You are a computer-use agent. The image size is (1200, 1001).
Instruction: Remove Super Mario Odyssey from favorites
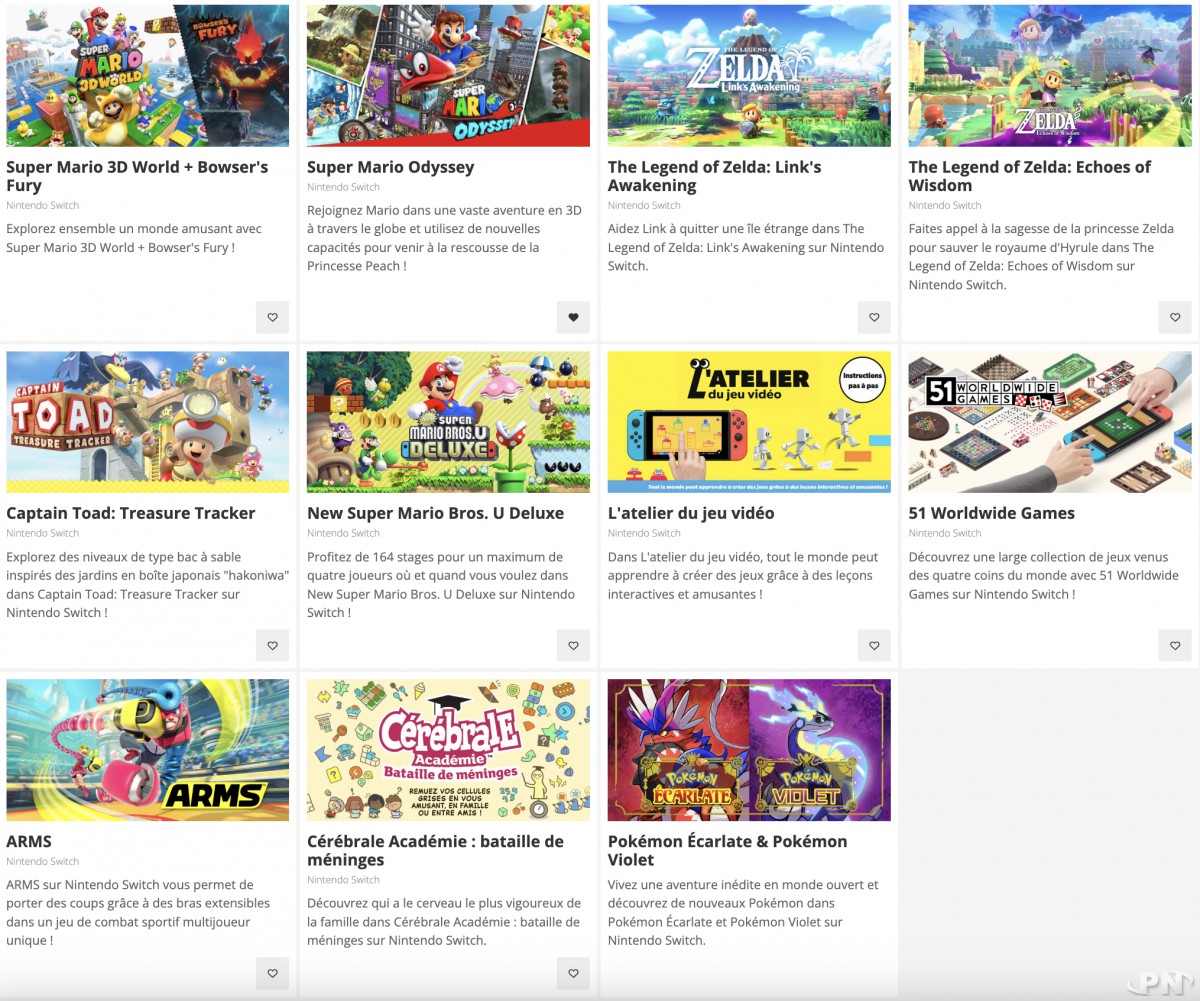tap(573, 318)
